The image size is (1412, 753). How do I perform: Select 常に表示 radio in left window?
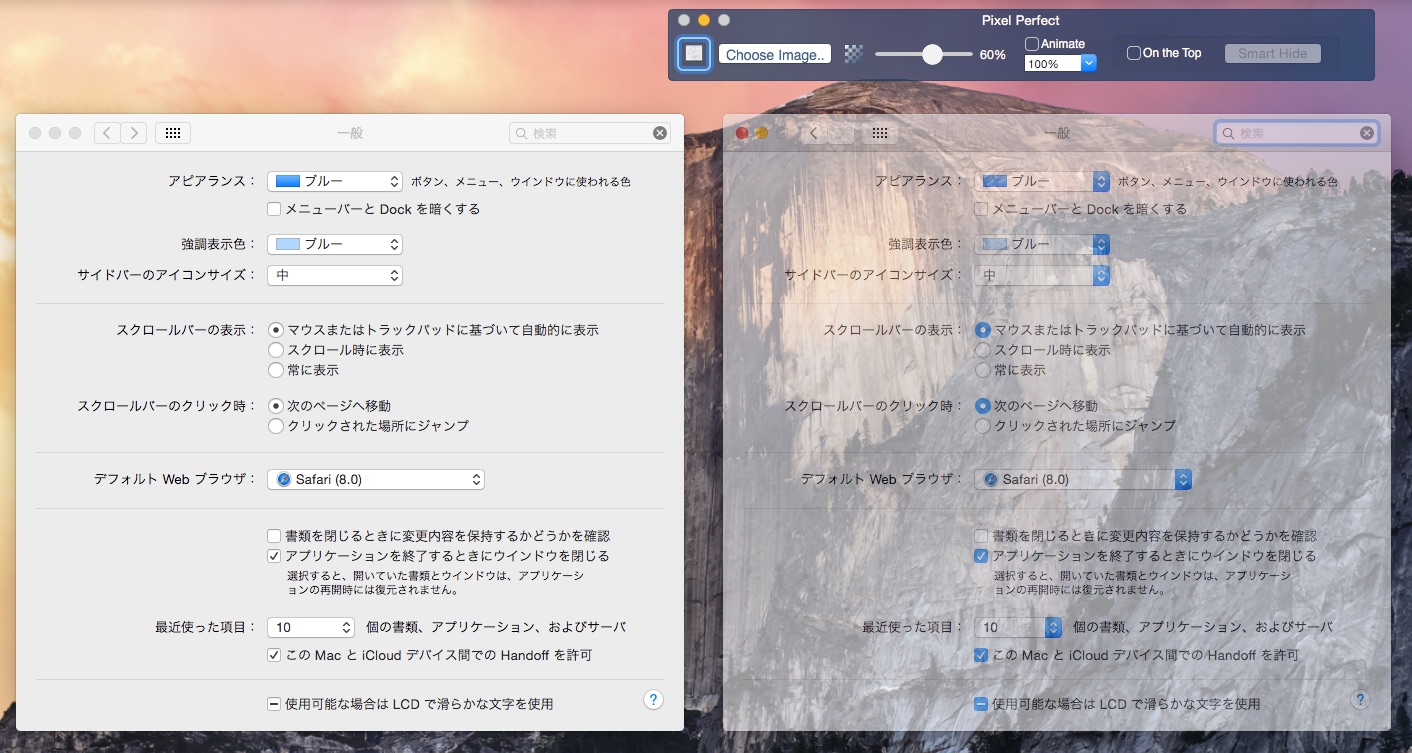276,370
